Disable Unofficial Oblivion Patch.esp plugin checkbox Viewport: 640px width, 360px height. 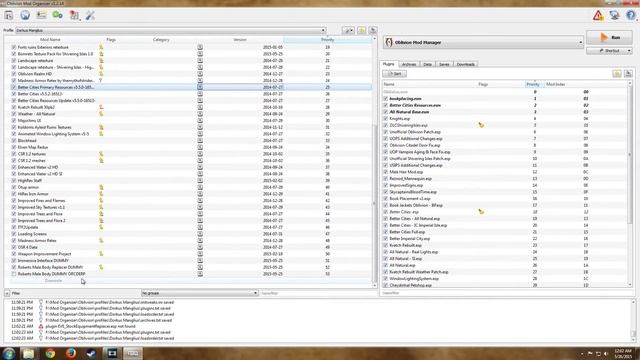click(x=385, y=132)
